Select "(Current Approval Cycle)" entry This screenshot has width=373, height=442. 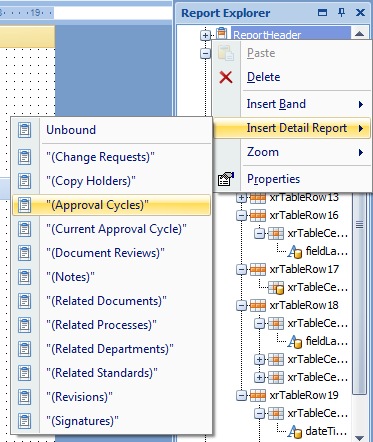click(x=111, y=229)
